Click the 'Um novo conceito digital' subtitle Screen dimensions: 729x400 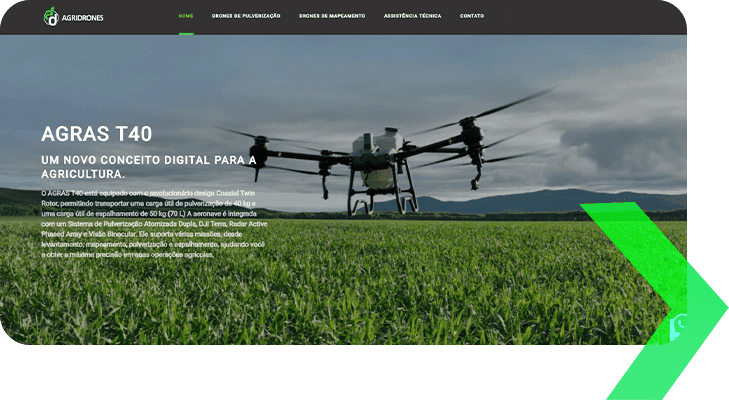click(x=149, y=167)
